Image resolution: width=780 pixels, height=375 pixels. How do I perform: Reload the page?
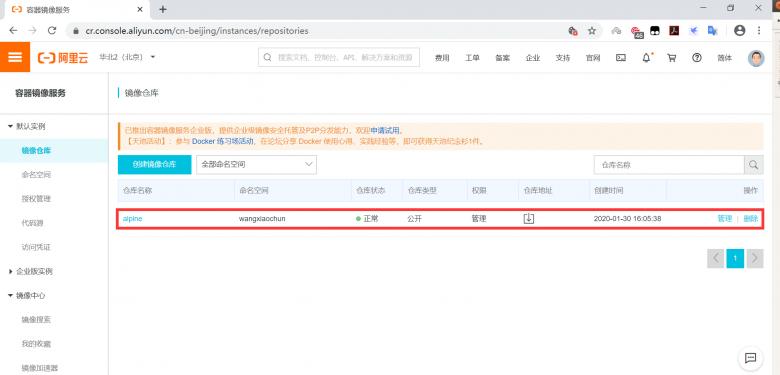pyautogui.click(x=52, y=31)
